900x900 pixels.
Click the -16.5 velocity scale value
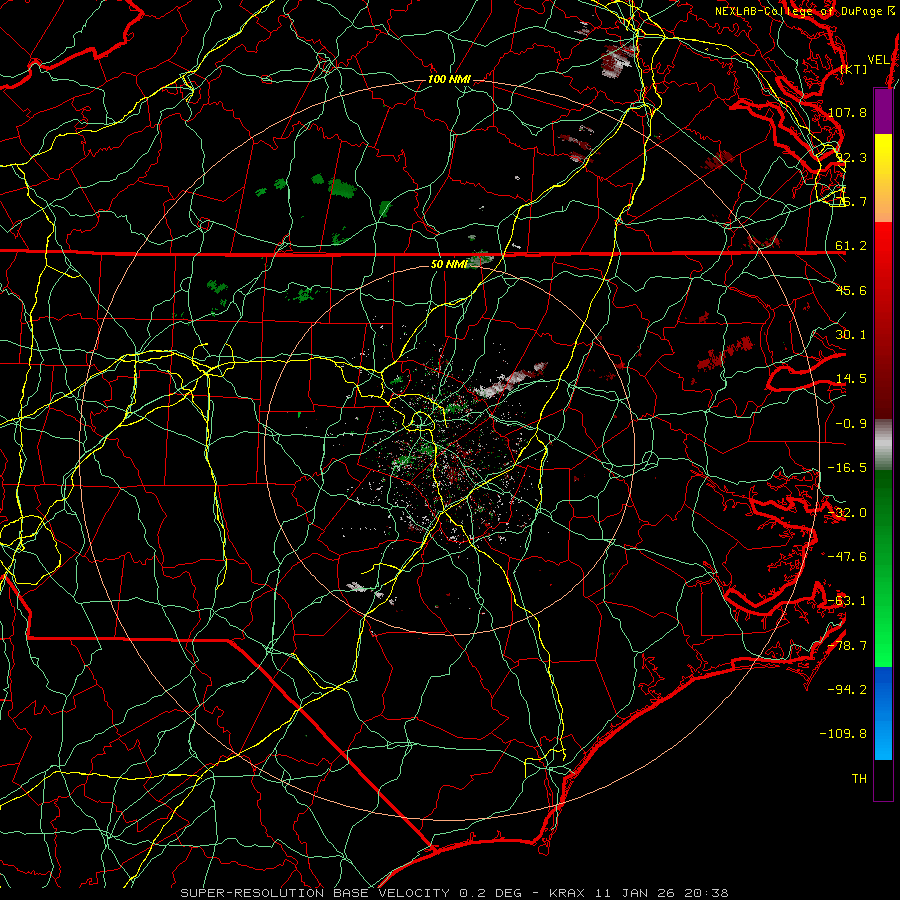[847, 468]
